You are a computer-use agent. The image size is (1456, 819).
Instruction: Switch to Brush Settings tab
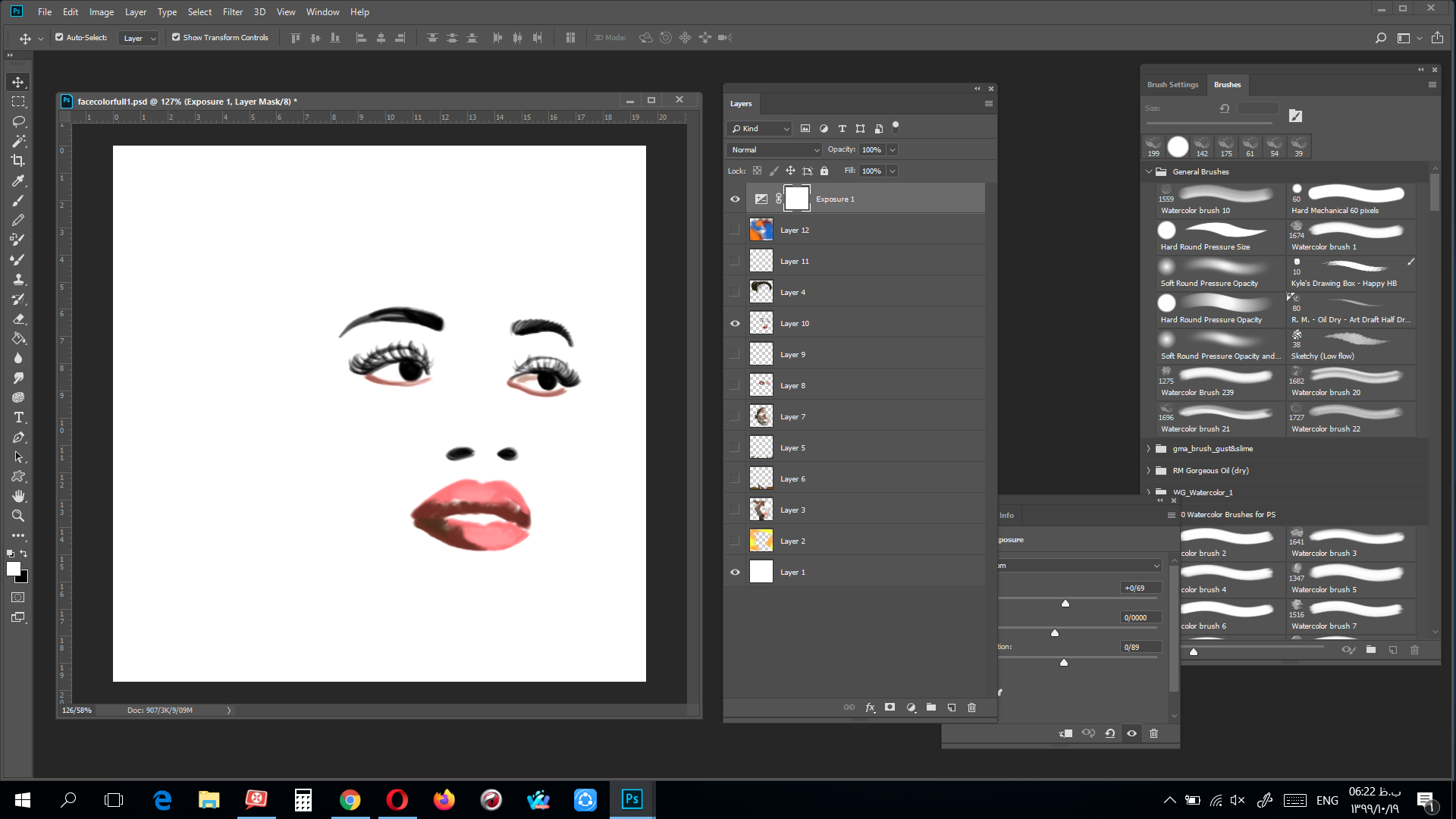[1172, 85]
